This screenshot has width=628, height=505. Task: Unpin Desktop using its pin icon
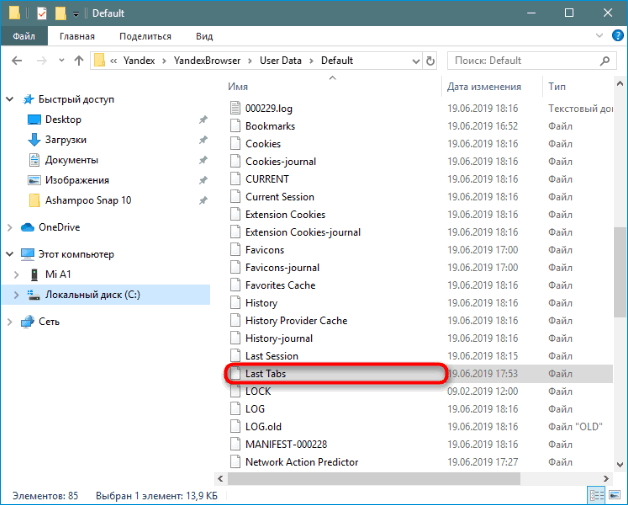click(x=203, y=120)
